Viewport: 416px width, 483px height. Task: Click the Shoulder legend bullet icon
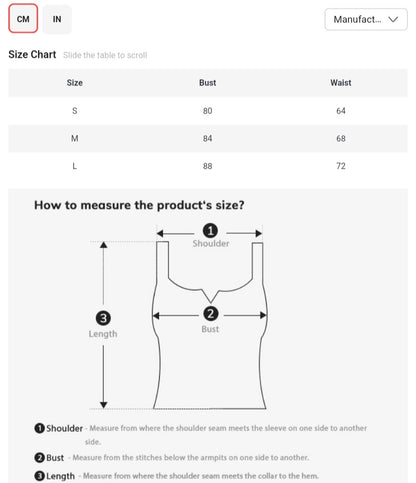(39, 428)
